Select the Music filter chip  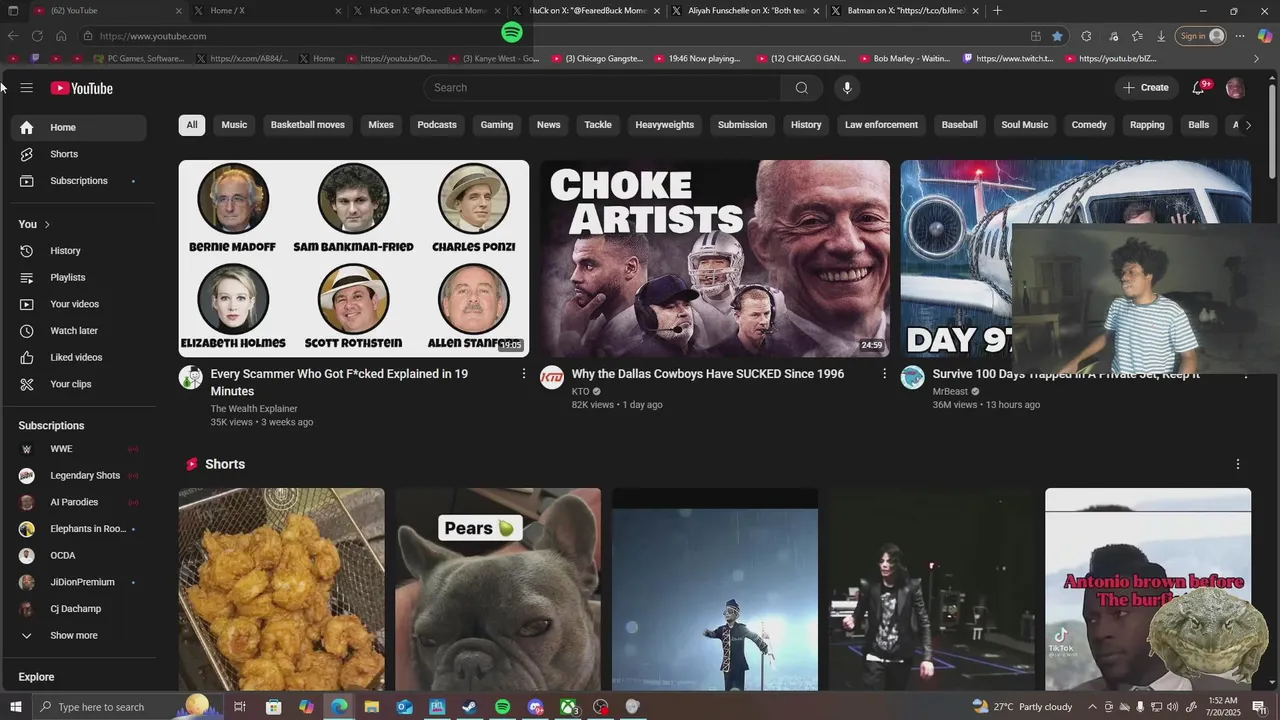point(234,125)
